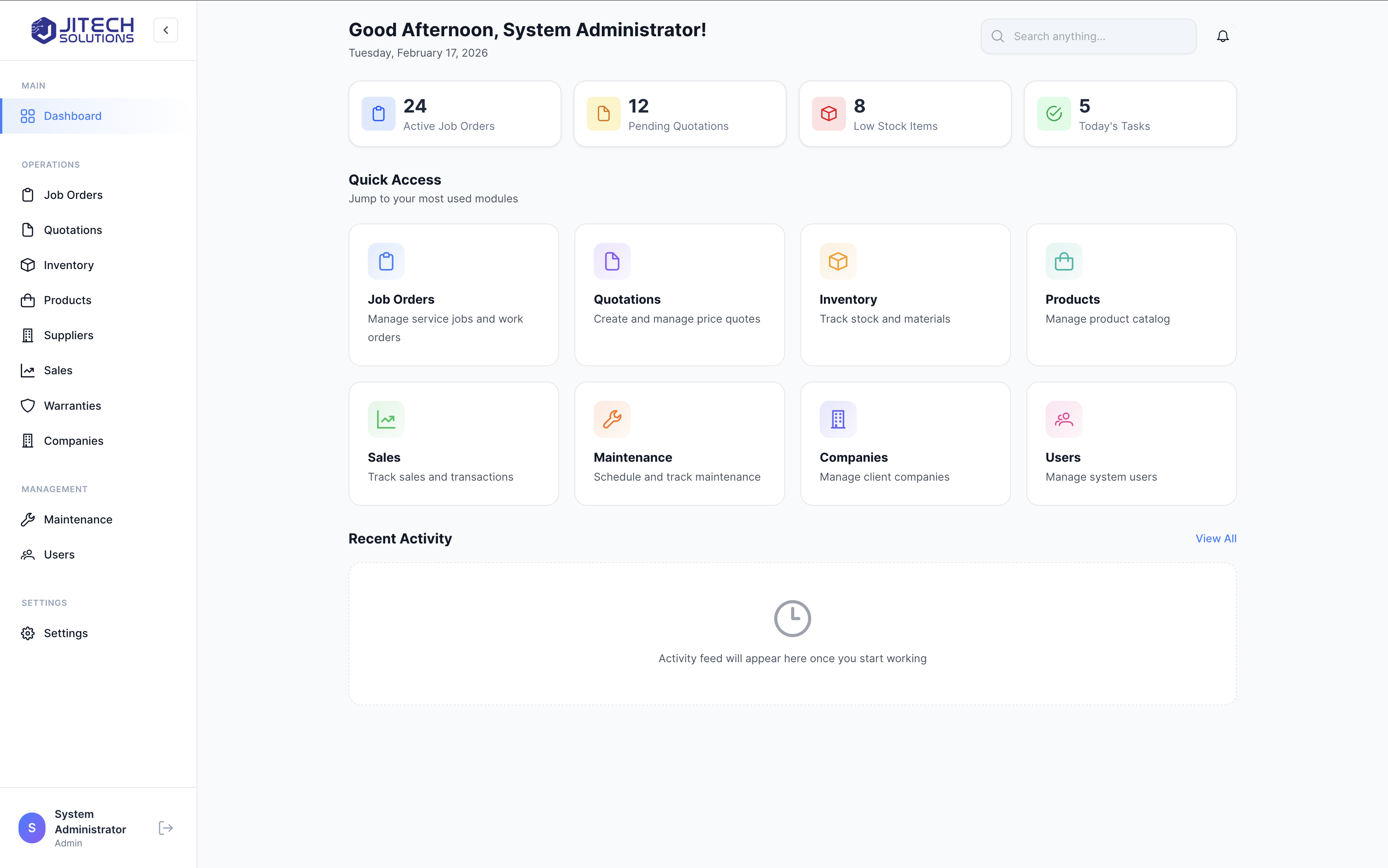Click View All for Recent Activity
The height and width of the screenshot is (868, 1388).
pyautogui.click(x=1216, y=538)
